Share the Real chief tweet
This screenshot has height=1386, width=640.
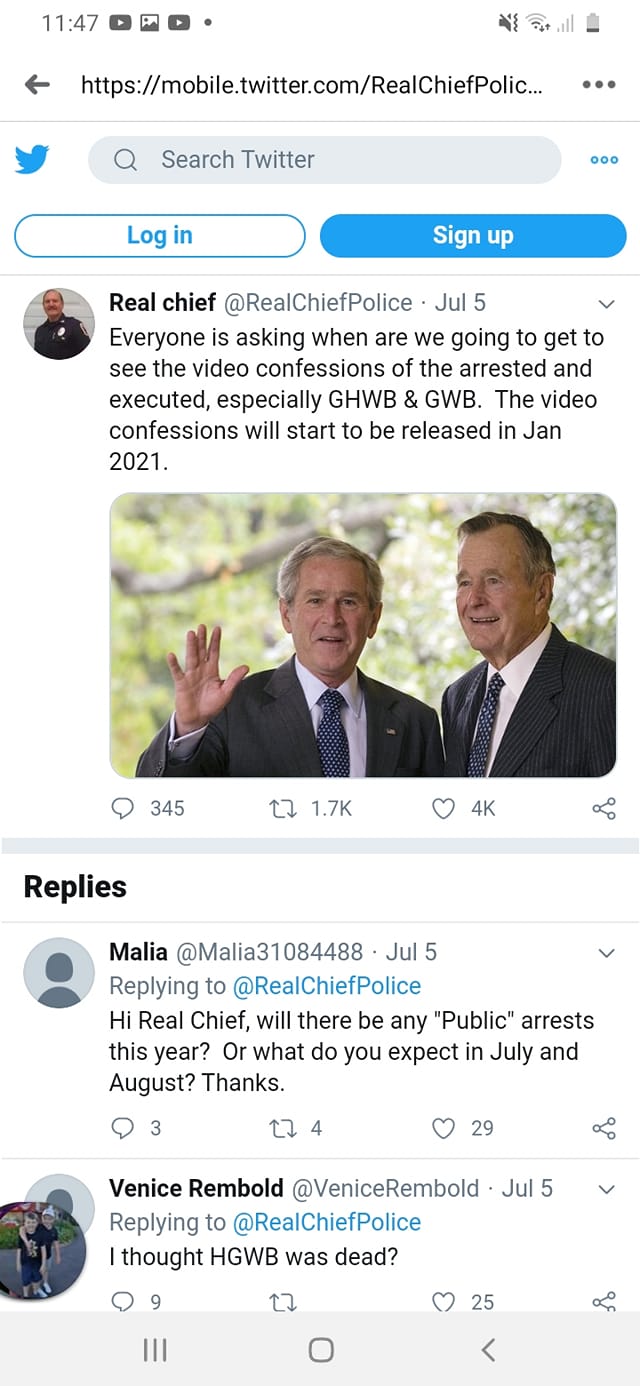point(604,808)
